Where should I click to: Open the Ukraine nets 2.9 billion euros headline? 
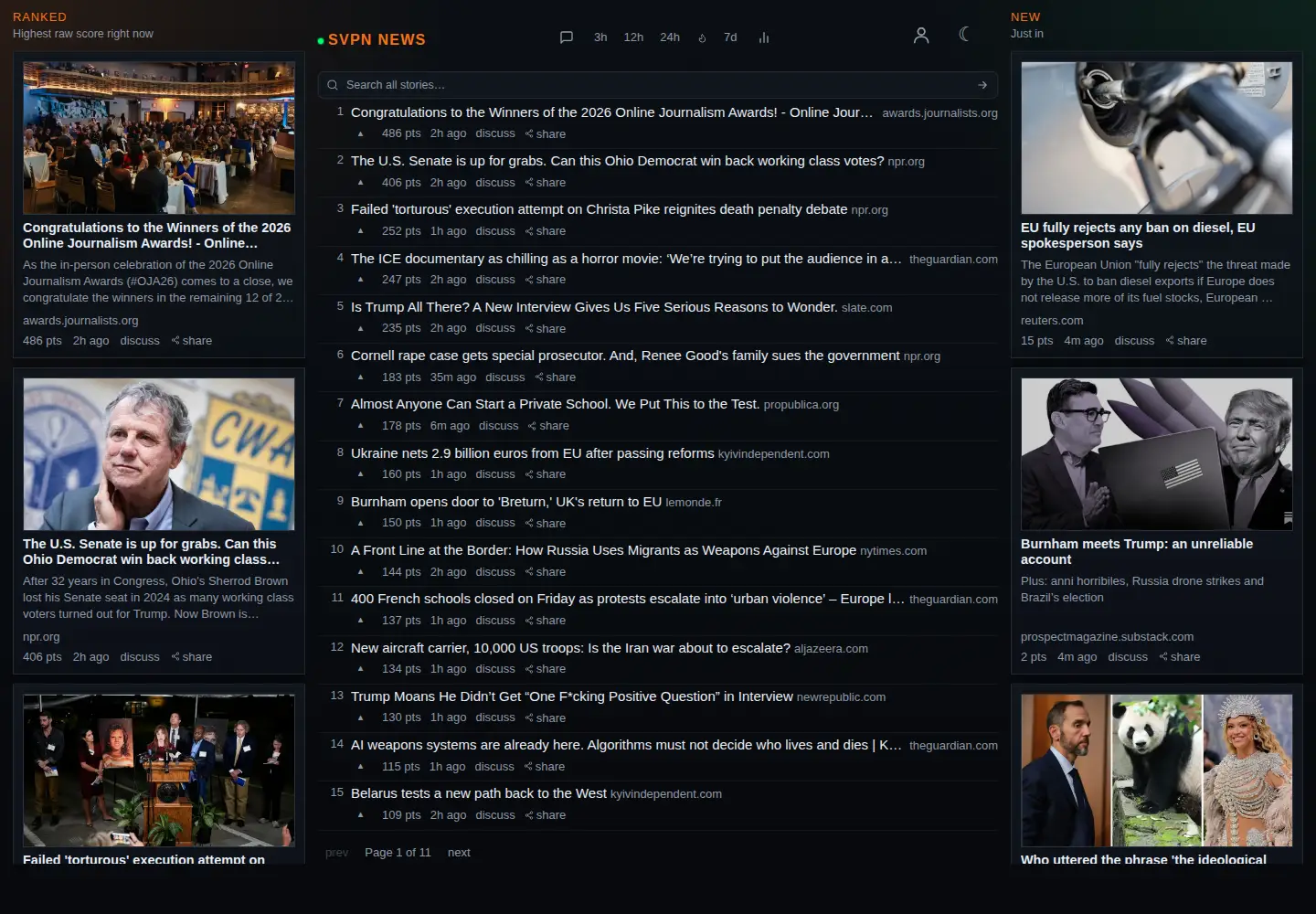pos(533,453)
